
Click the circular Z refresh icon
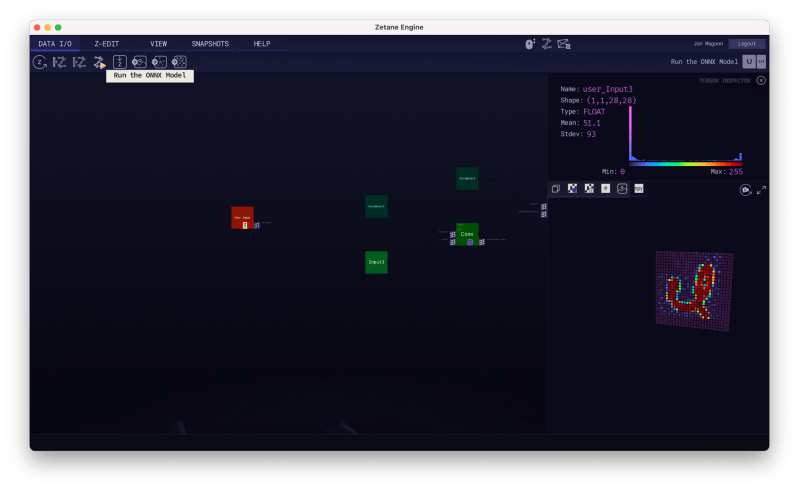pos(40,62)
